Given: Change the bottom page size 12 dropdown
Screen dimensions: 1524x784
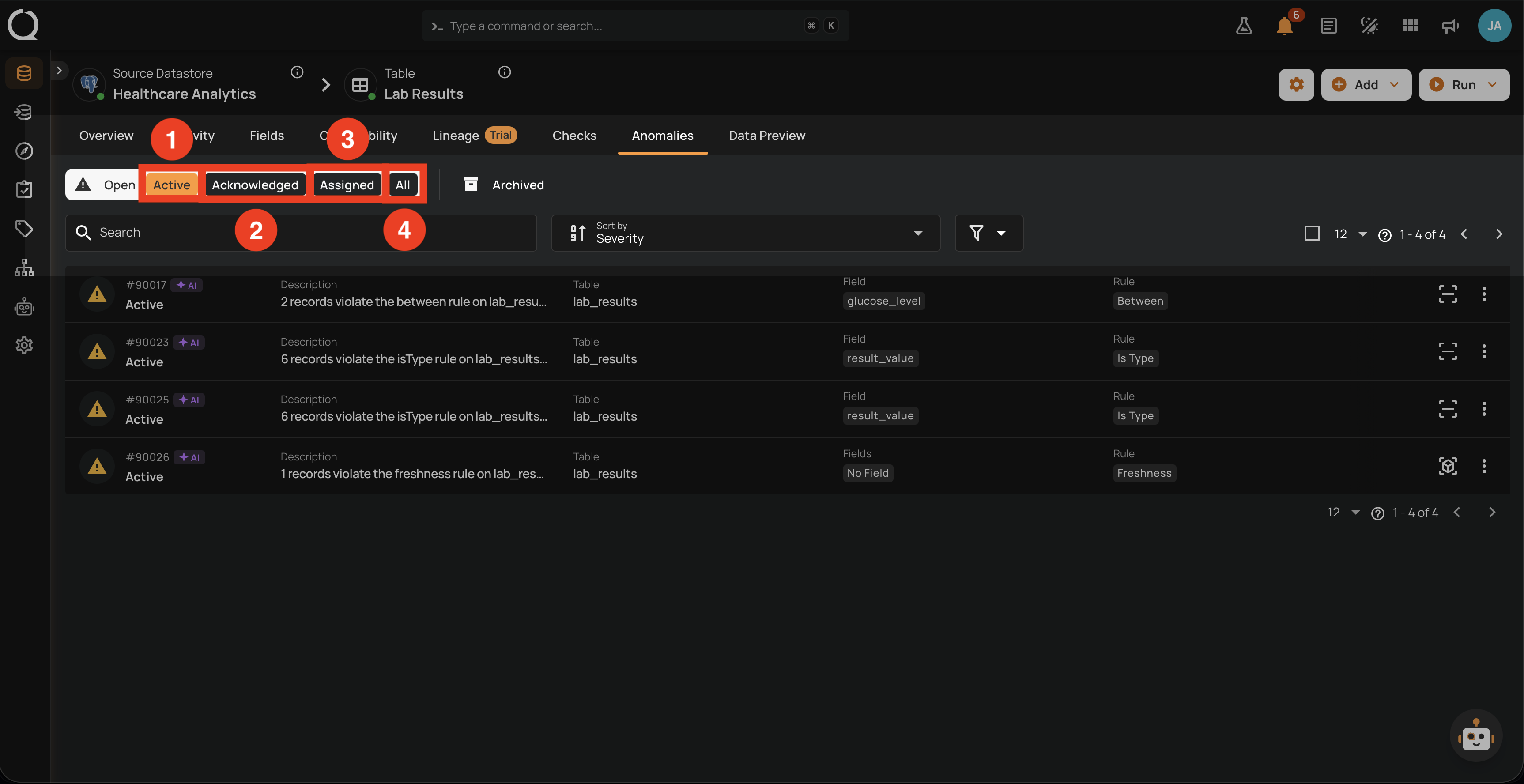Looking at the screenshot, I should [1343, 513].
